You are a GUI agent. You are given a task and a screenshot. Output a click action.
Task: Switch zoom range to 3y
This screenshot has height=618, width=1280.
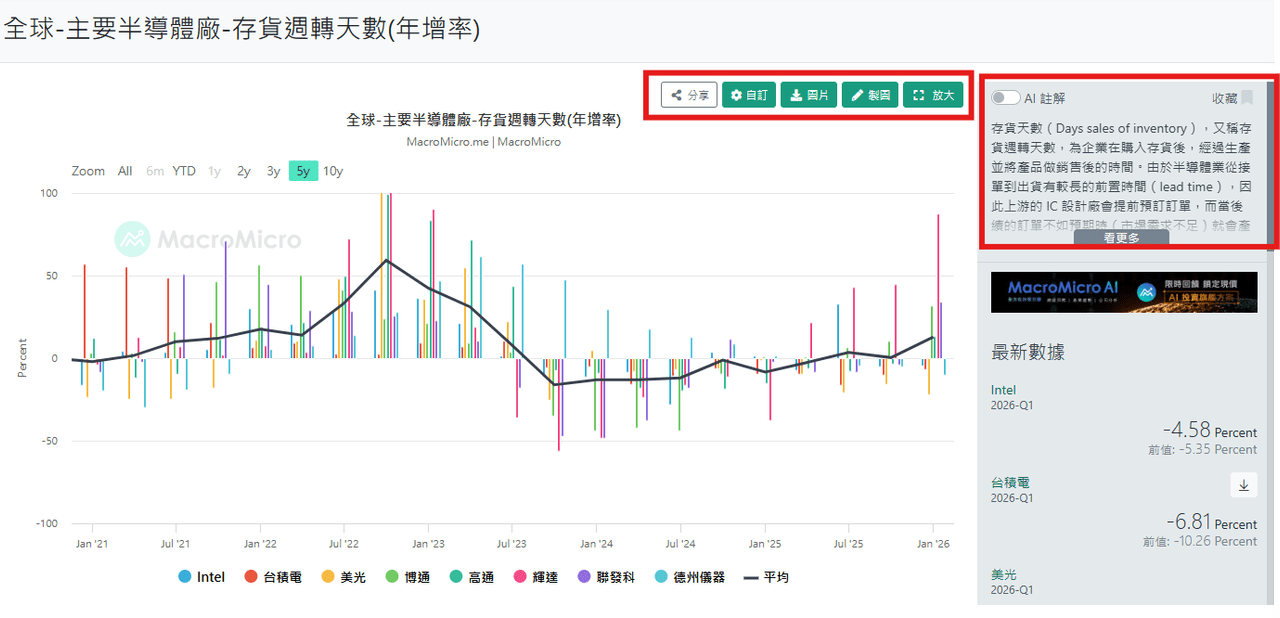(273, 171)
